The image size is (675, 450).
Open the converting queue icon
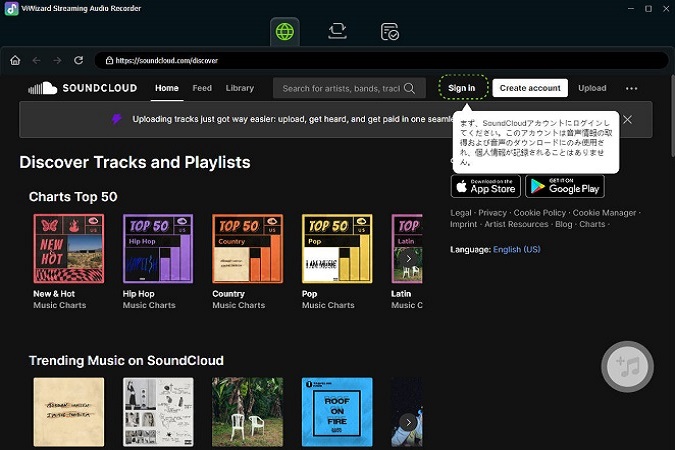pos(337,31)
